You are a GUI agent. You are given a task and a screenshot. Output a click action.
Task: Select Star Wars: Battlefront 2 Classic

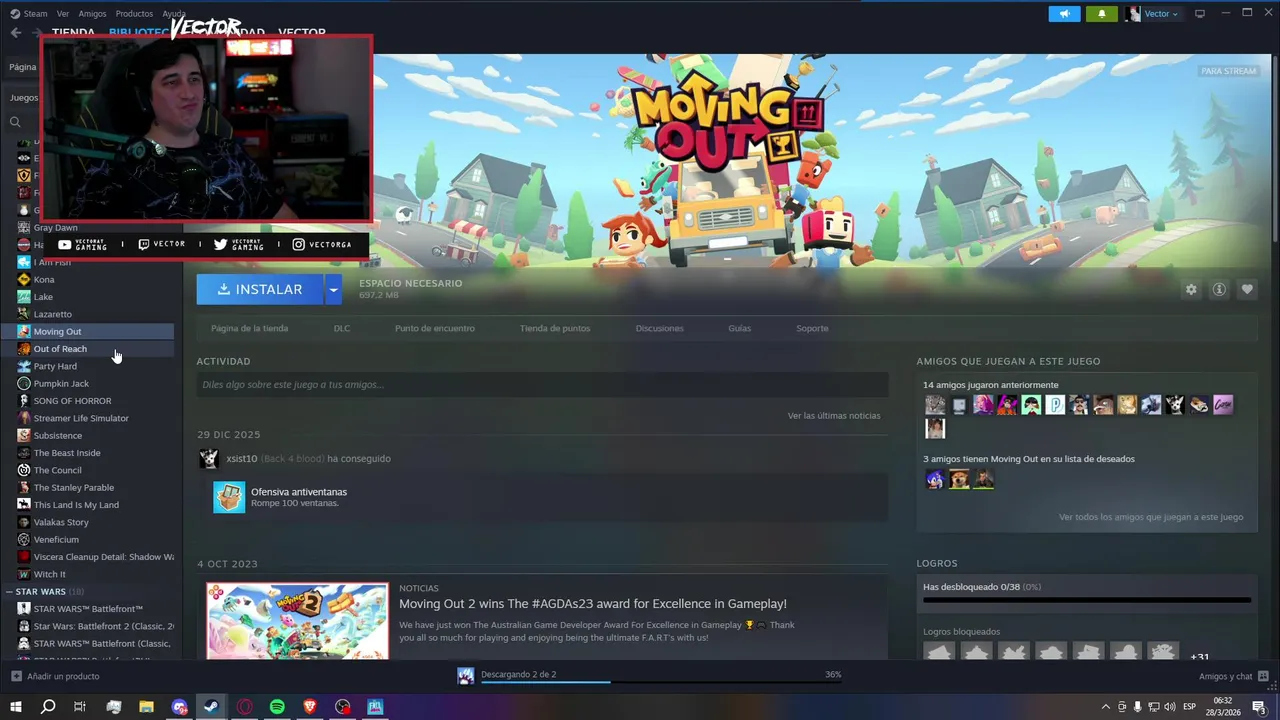pos(103,627)
